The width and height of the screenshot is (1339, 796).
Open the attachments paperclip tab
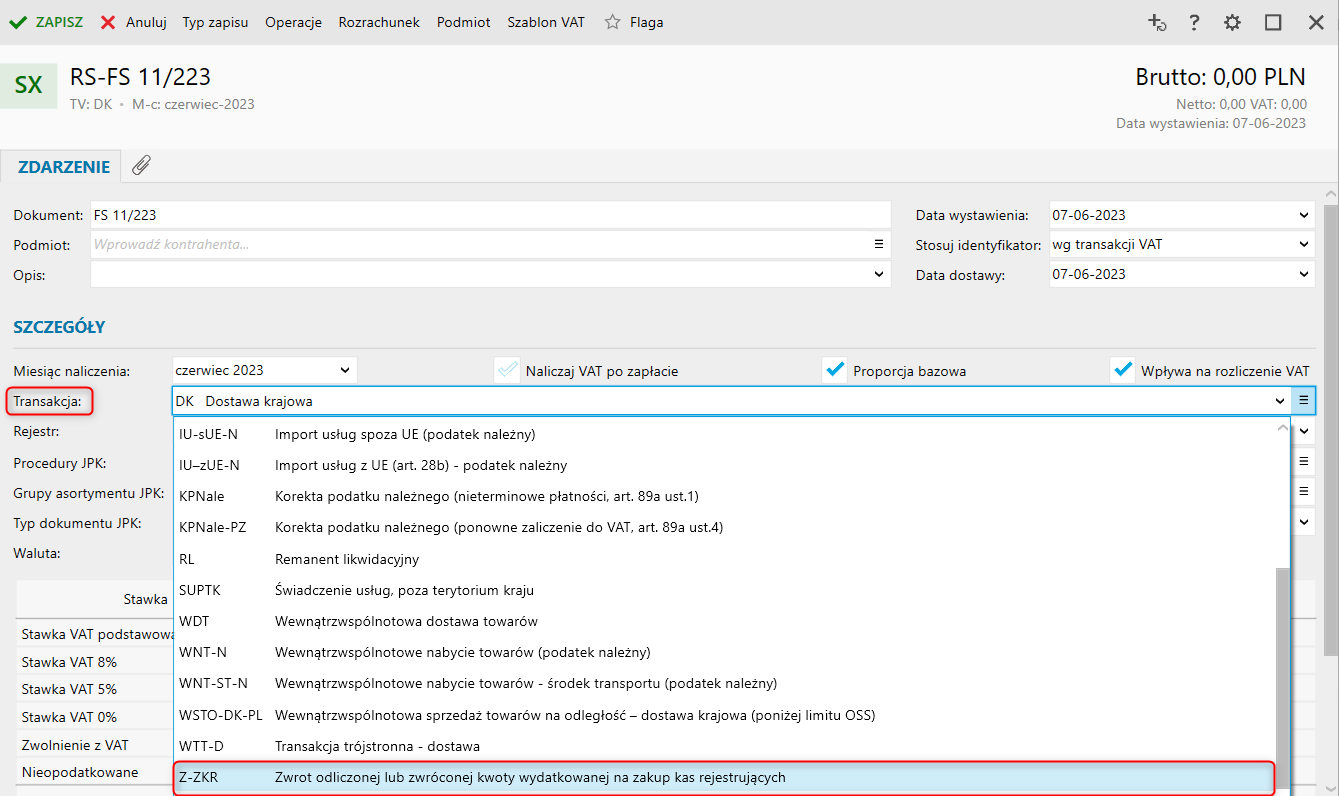141,166
